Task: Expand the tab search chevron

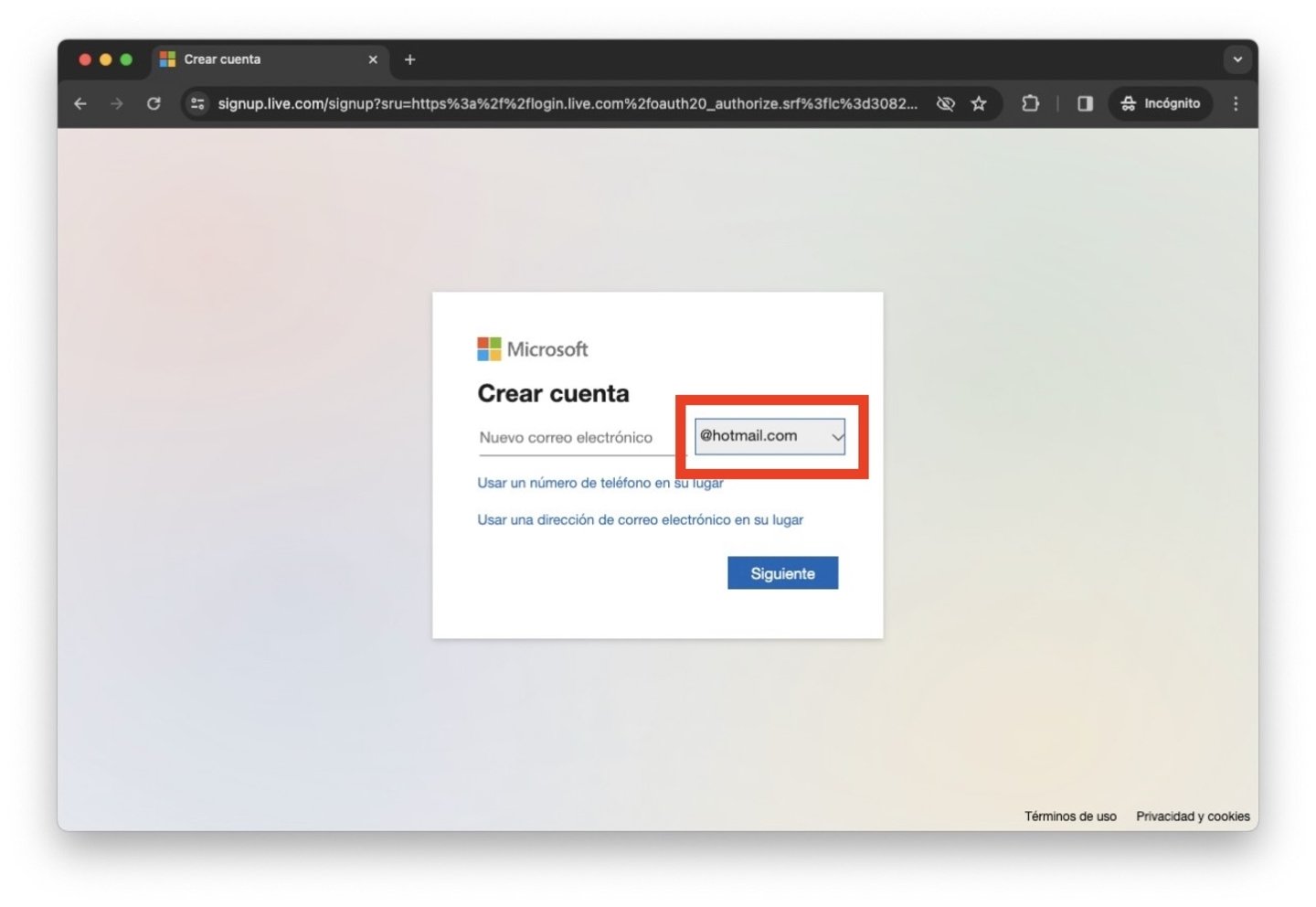Action: click(x=1237, y=59)
